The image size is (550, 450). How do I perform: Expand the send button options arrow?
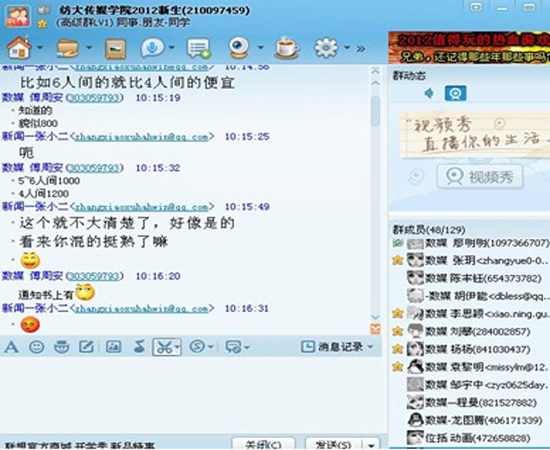(x=371, y=444)
